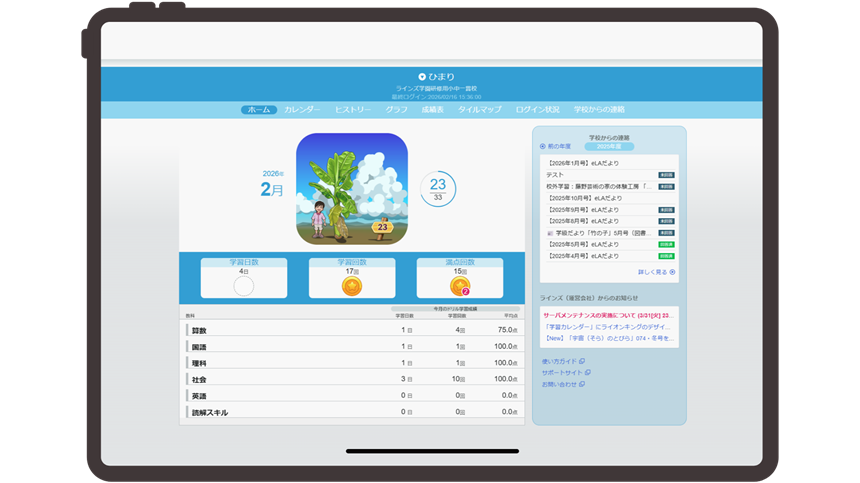Go to the タイルマップ tab
860x483 pixels.
[480, 109]
